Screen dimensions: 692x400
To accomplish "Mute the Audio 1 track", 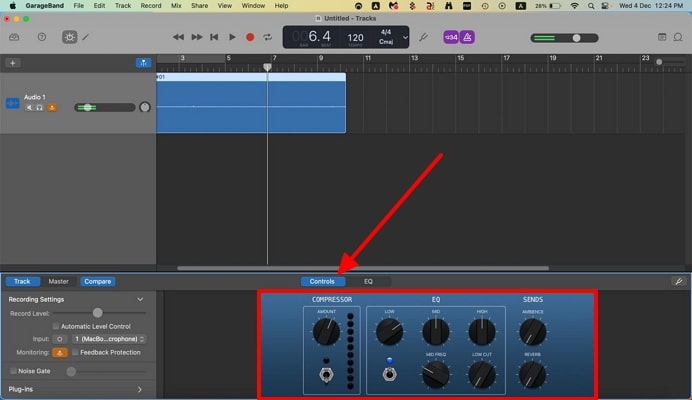I will click(29, 107).
